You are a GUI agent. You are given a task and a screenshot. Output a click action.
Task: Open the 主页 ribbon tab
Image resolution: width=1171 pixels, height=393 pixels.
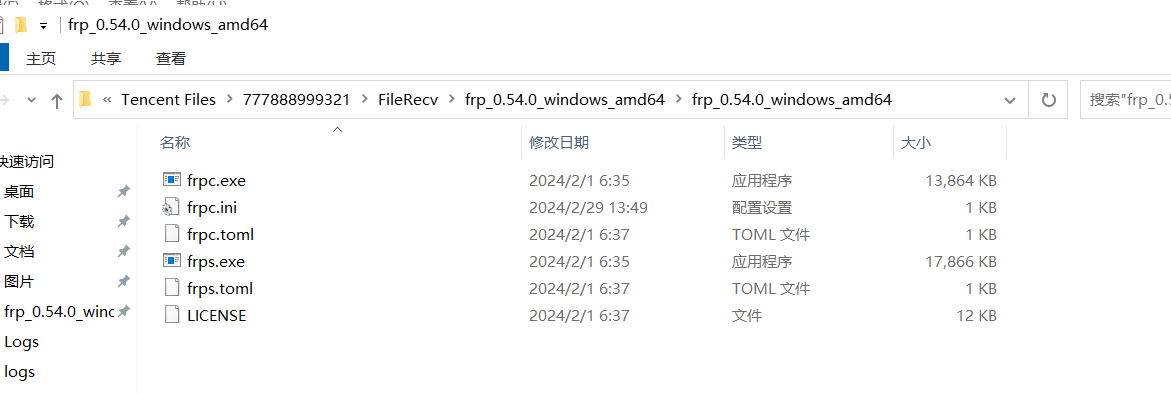point(41,58)
